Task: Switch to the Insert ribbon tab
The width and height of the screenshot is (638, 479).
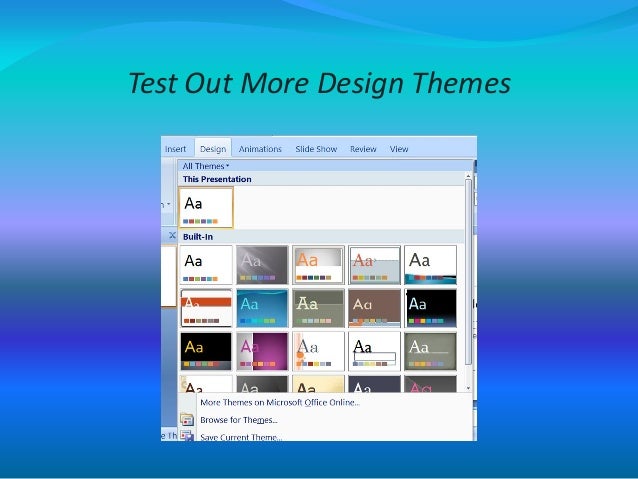Action: 175,149
